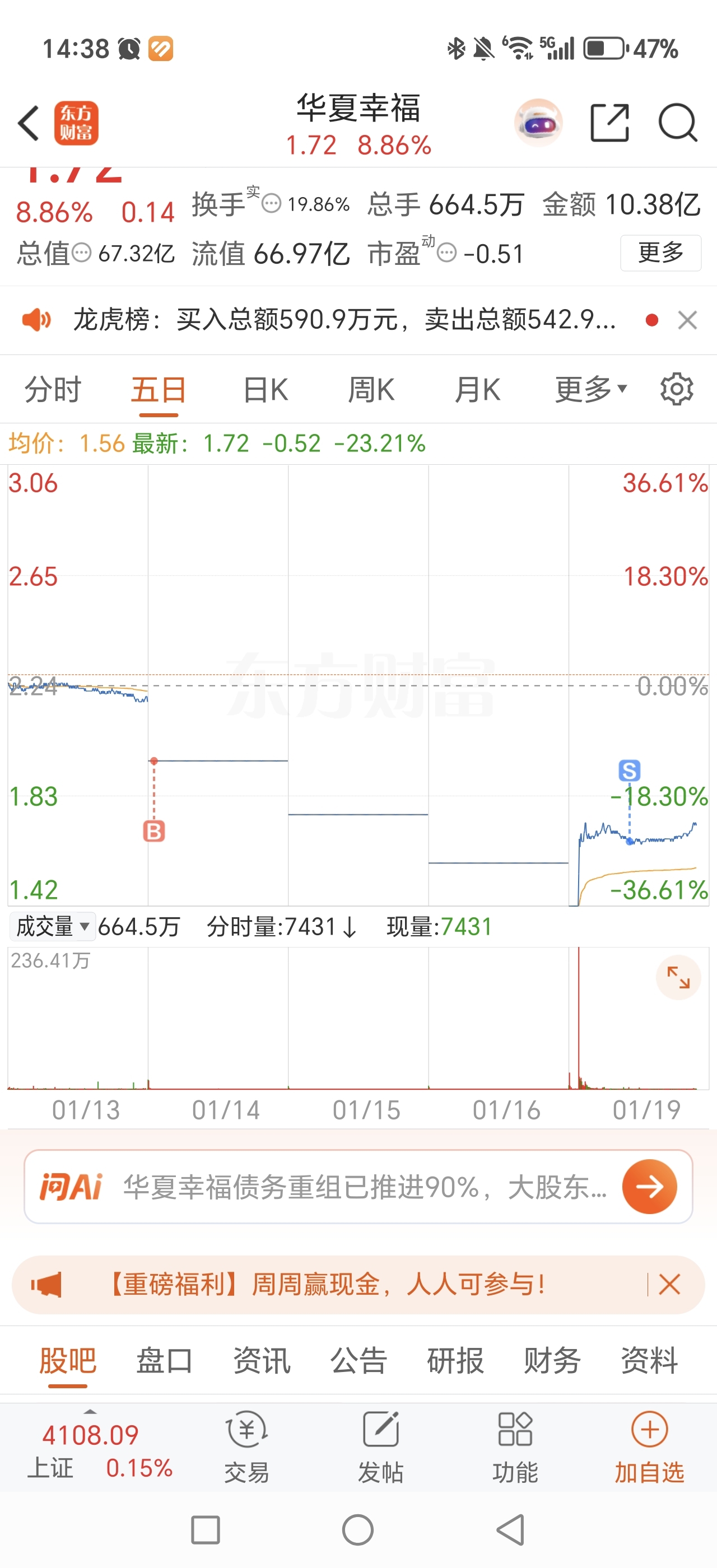Select the 公告 tab
The width and height of the screenshot is (717, 1568).
click(358, 1360)
